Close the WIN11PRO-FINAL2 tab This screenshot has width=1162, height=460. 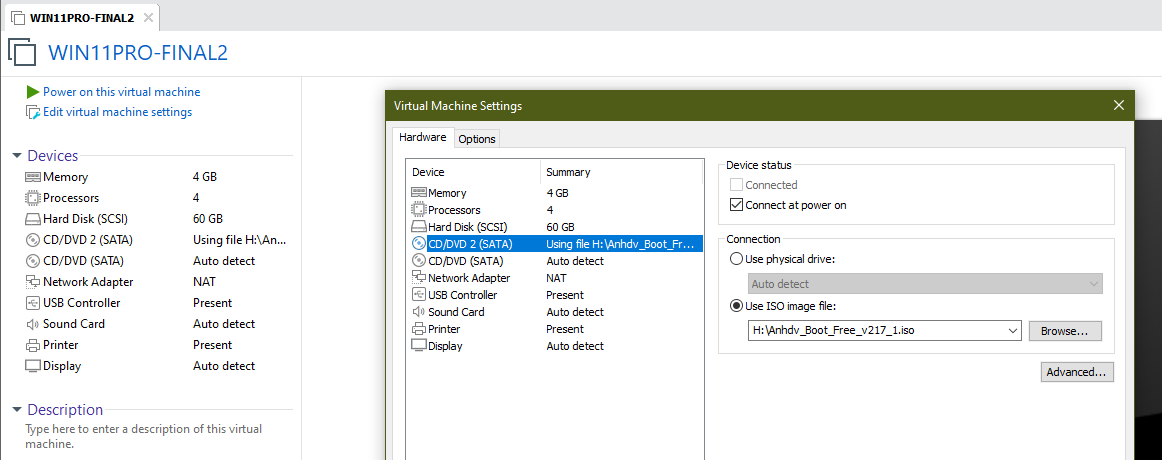pyautogui.click(x=148, y=17)
